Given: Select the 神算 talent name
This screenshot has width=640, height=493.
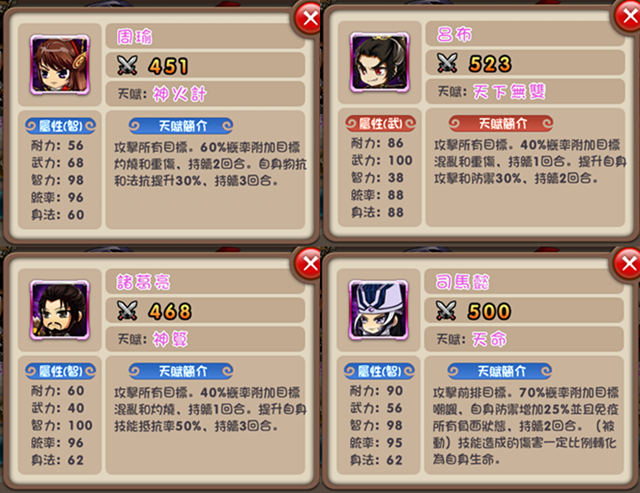Looking at the screenshot, I should 170,339.
